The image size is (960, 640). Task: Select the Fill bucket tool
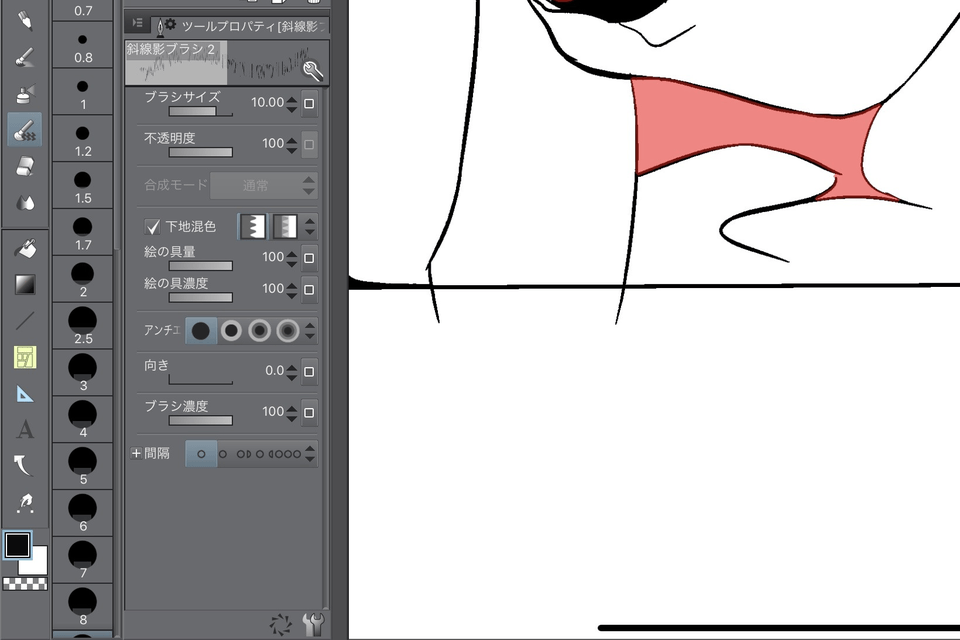[24, 248]
